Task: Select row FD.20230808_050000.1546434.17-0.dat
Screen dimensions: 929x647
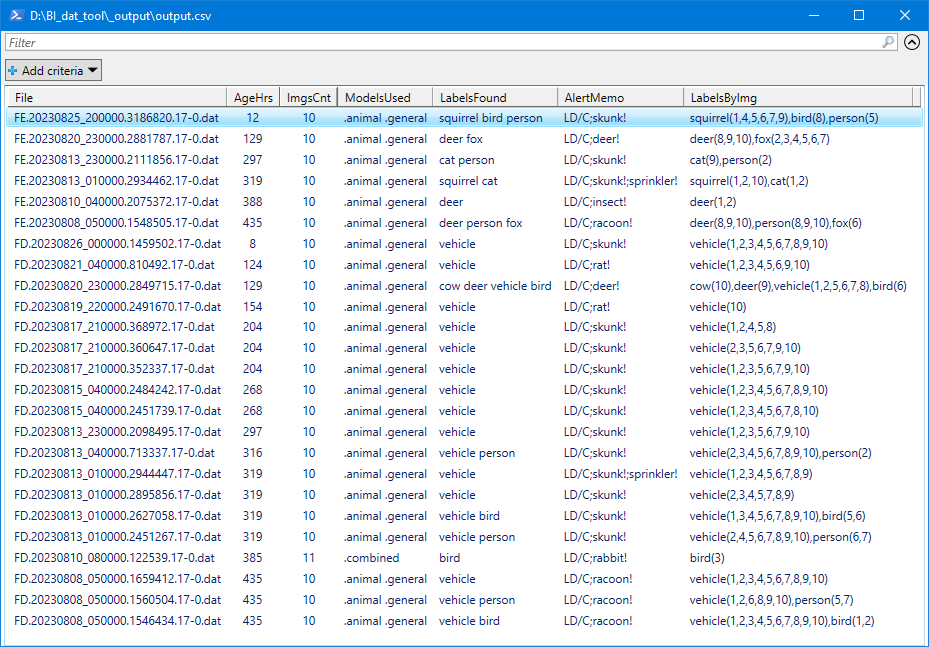Action: click(464, 621)
